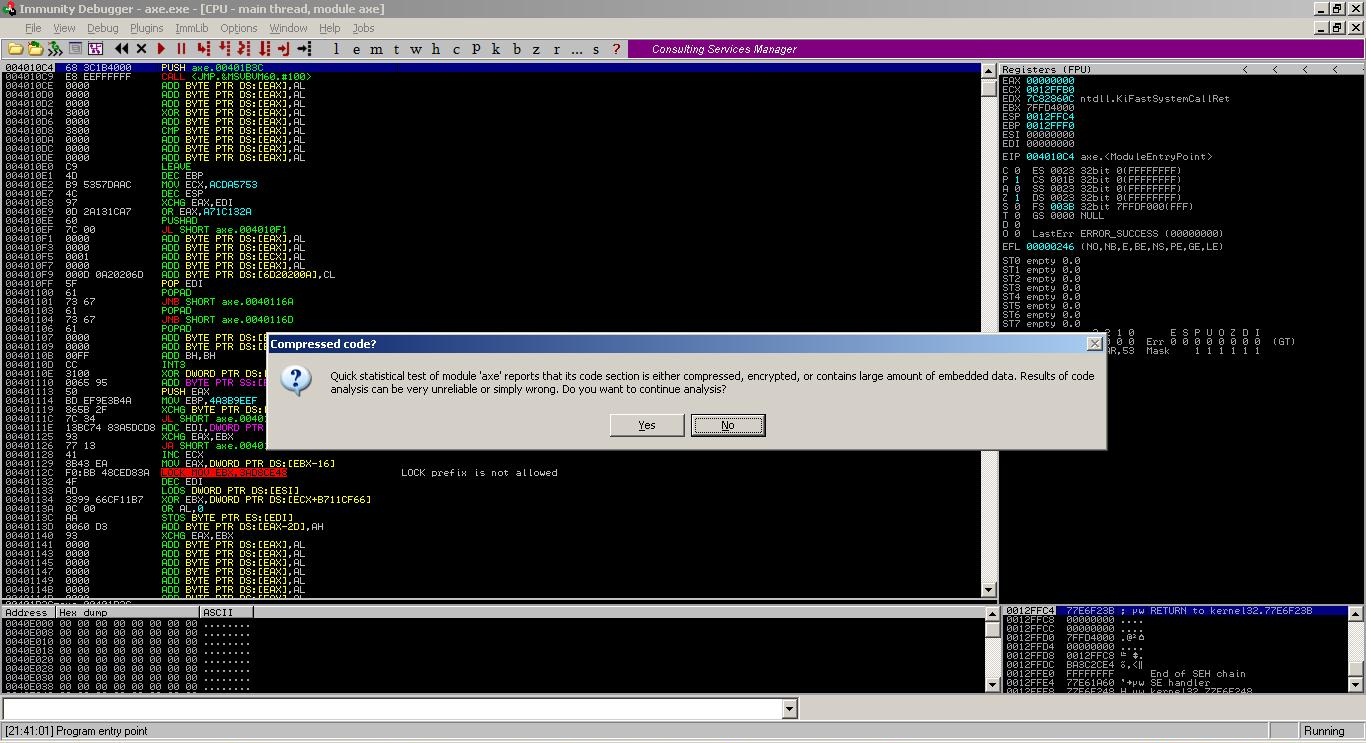Open the Help menu
Viewport: 1371px width, 743px height.
point(329,28)
